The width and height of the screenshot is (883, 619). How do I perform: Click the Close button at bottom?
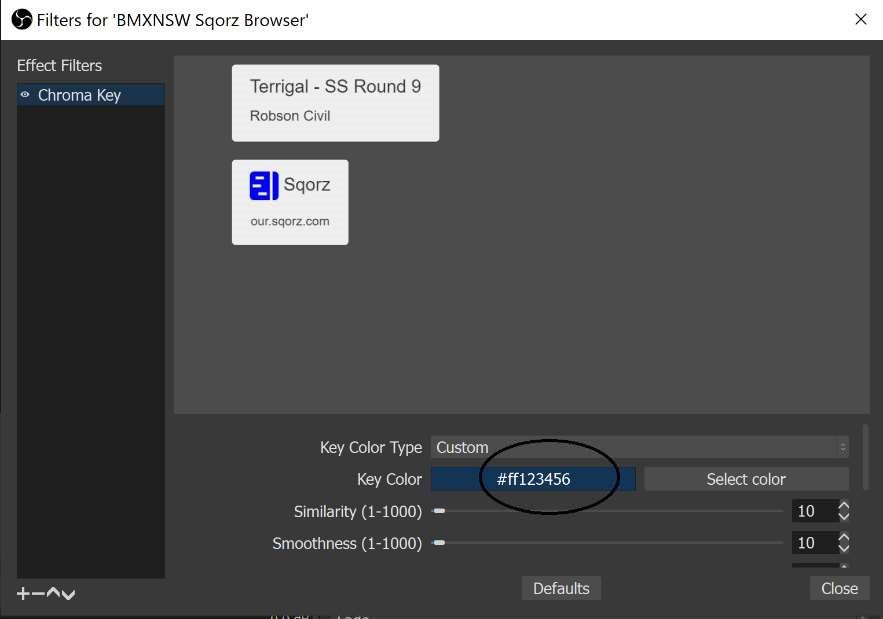(839, 588)
